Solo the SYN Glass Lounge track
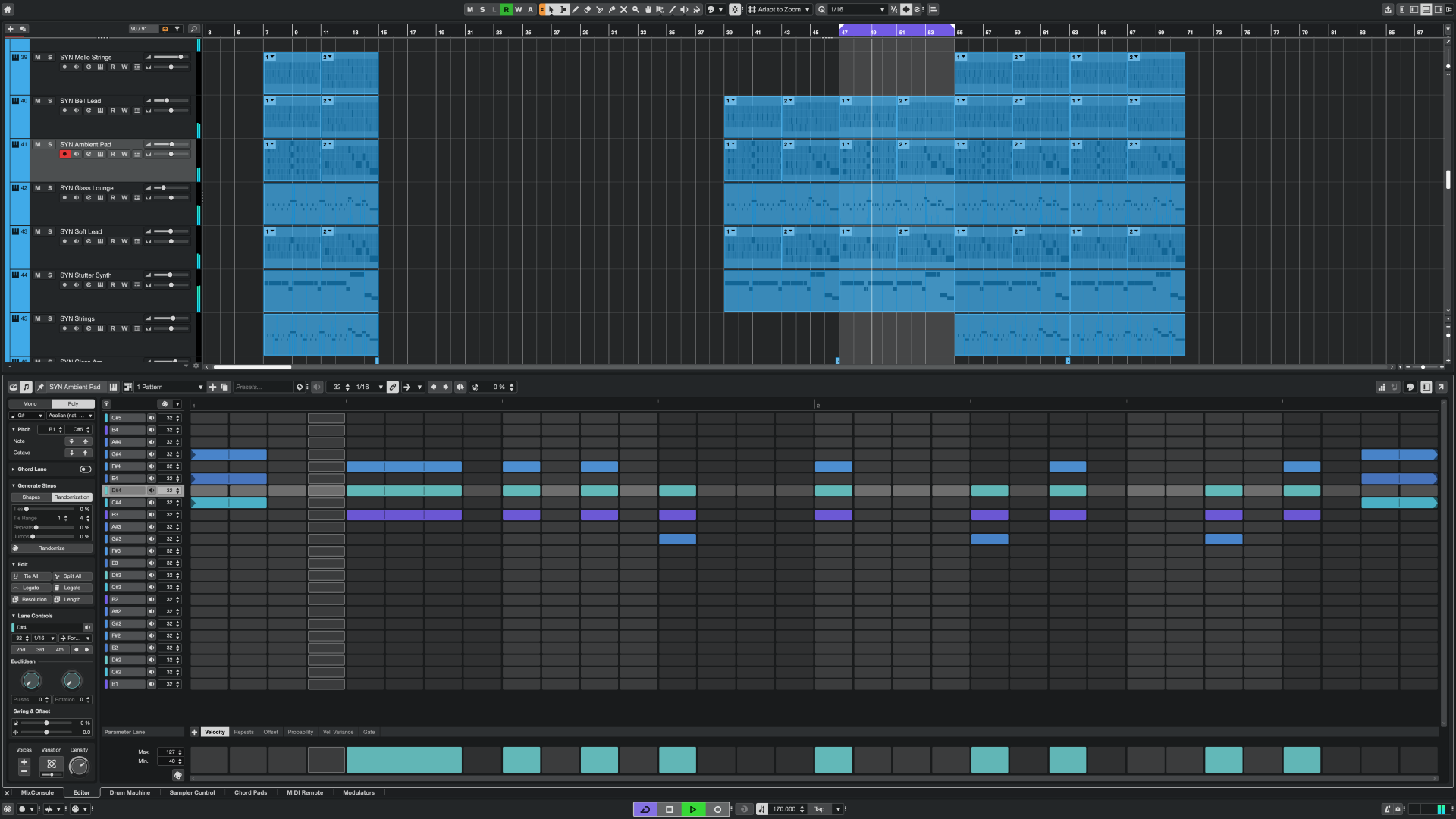Screen dimensions: 1456x819 point(49,187)
